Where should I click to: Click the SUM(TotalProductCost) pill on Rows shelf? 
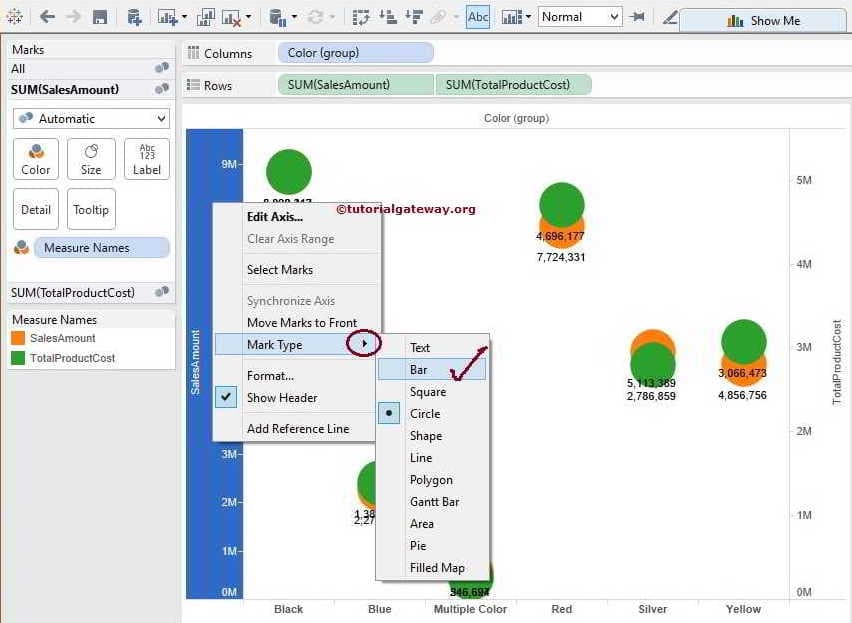[x=513, y=85]
